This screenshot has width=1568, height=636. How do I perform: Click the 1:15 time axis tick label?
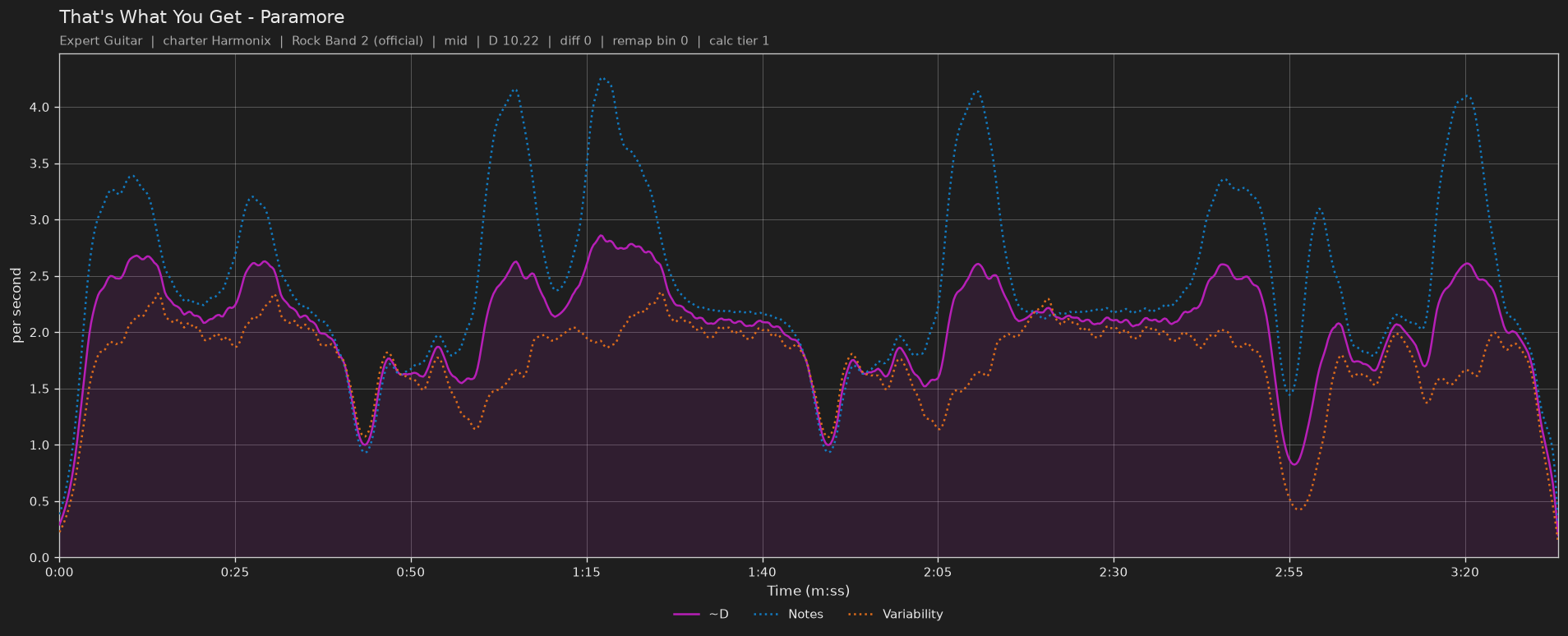(x=587, y=573)
